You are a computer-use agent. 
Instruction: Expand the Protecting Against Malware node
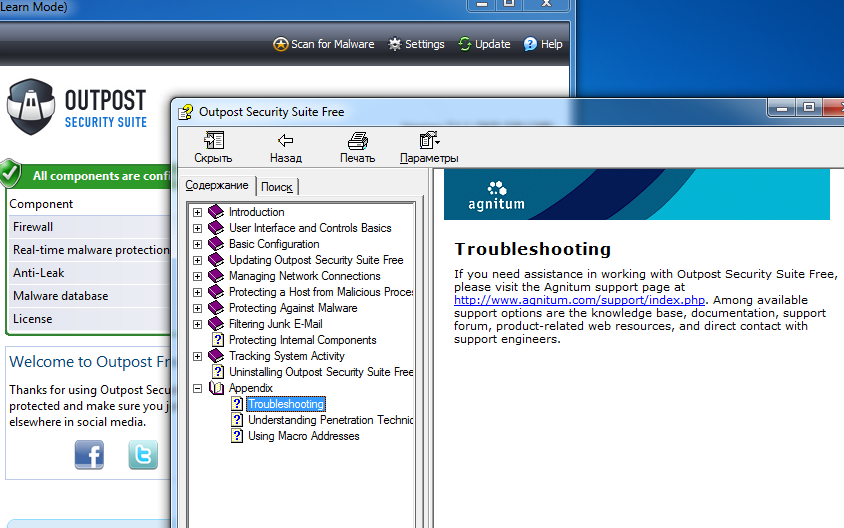click(x=198, y=309)
